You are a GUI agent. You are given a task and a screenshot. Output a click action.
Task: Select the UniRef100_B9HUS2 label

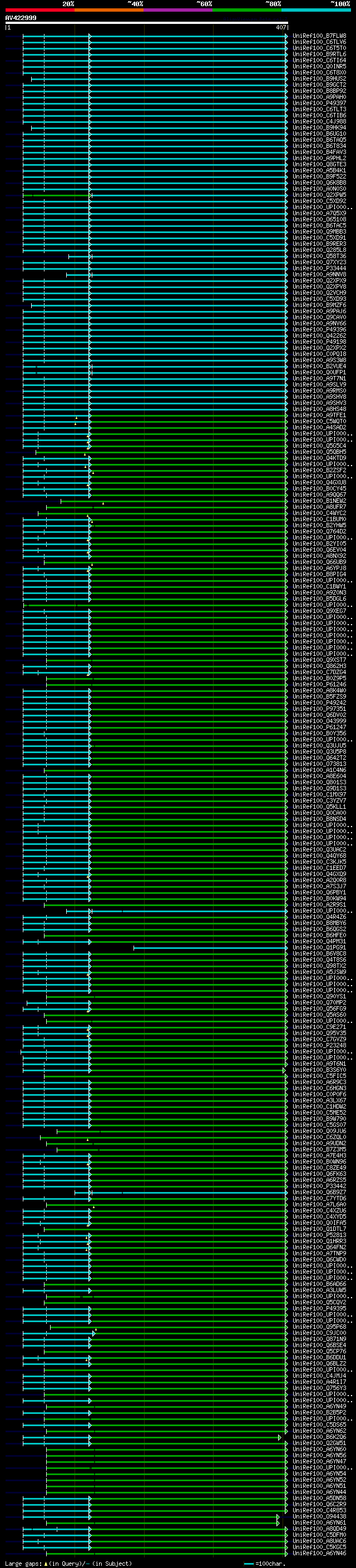click(x=319, y=78)
